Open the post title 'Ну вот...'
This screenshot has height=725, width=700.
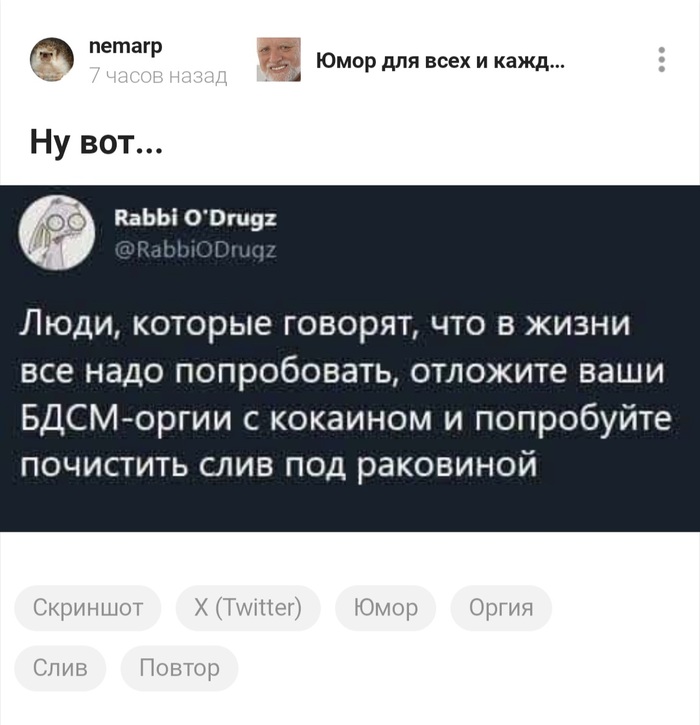click(96, 141)
